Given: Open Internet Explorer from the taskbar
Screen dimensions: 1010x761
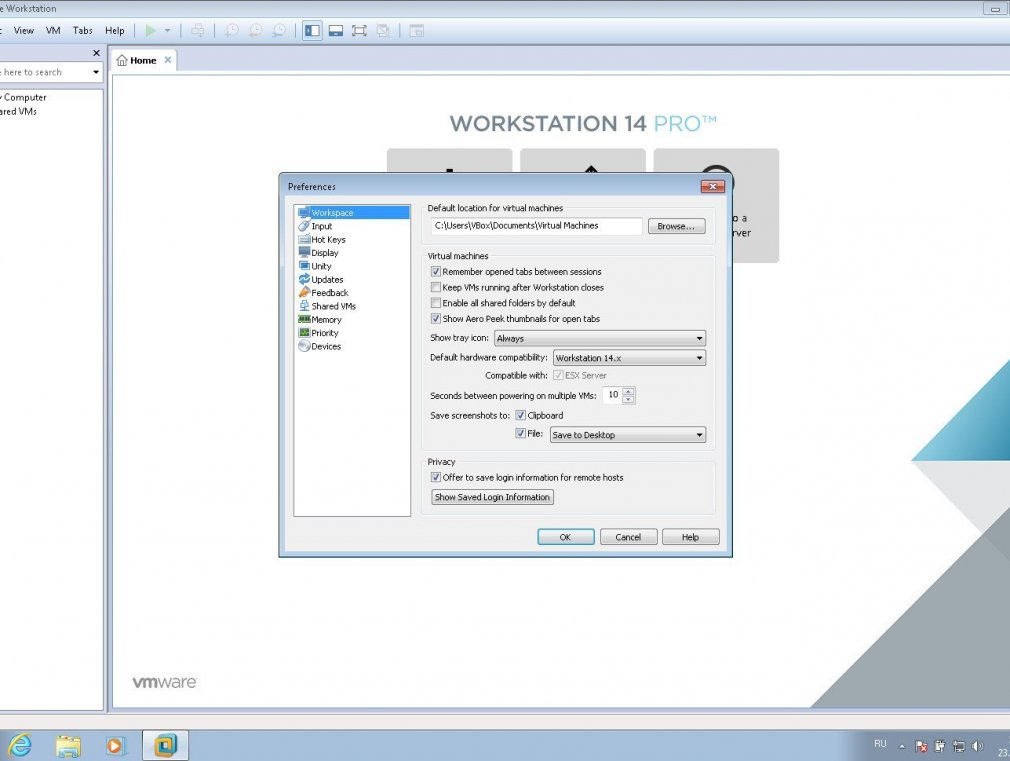Looking at the screenshot, I should click(x=21, y=746).
